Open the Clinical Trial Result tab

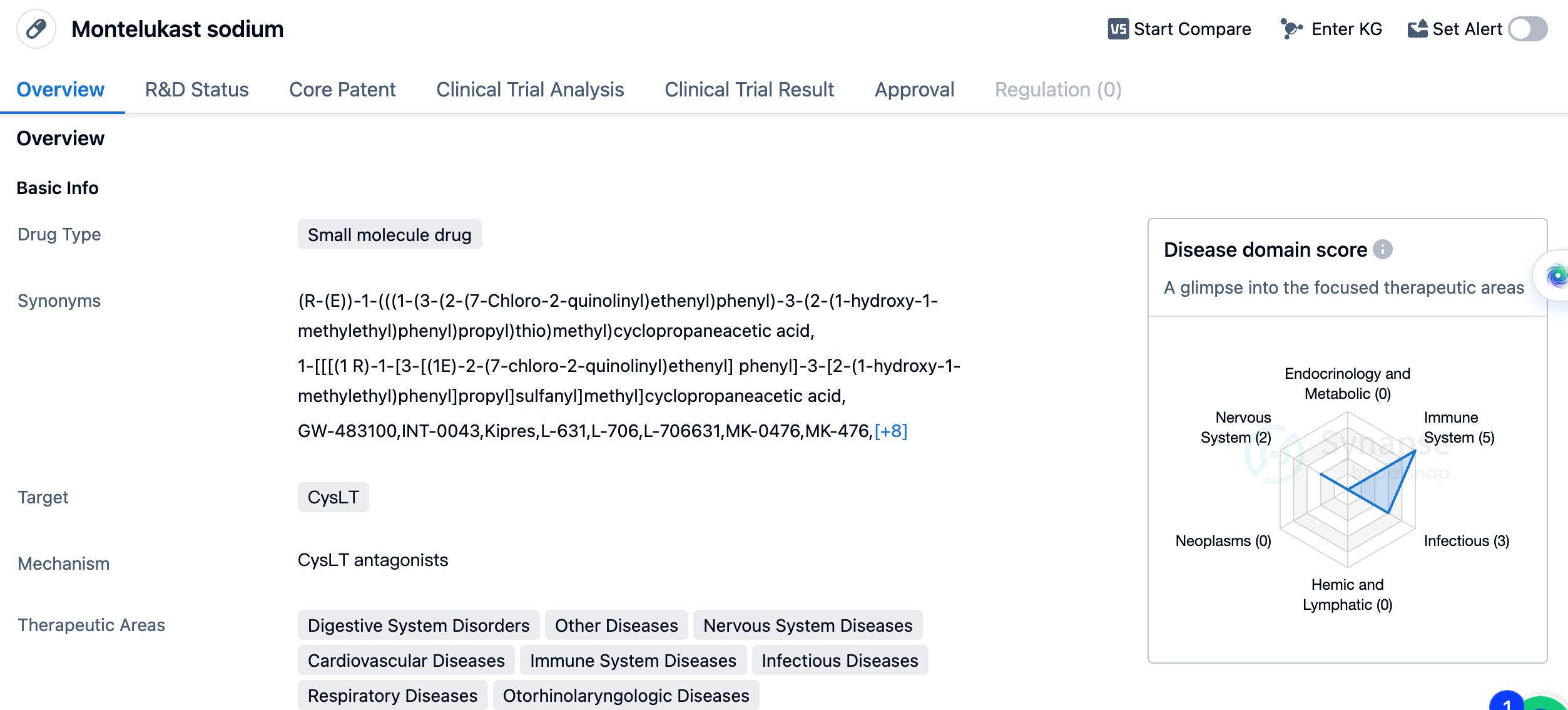click(749, 90)
